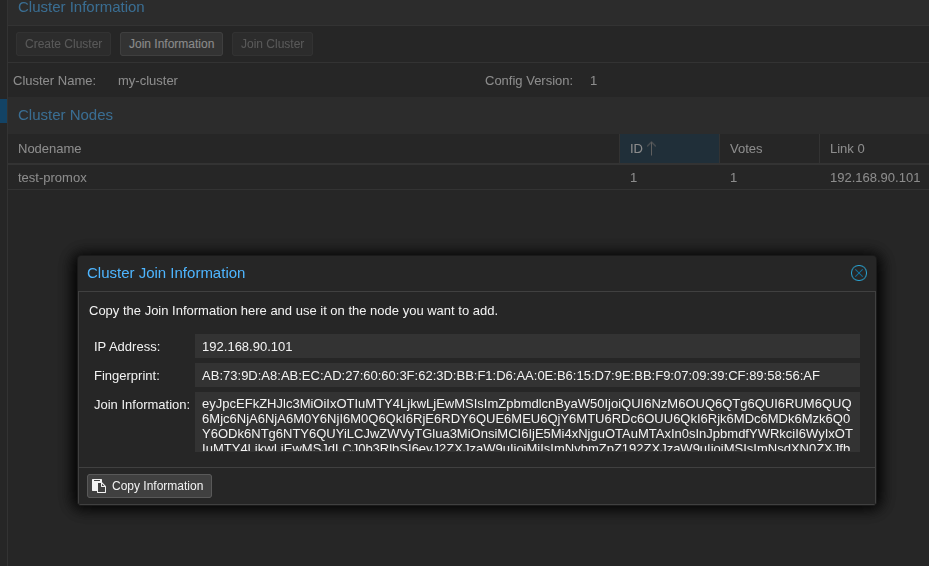Viewport: 929px width, 566px height.
Task: Focus the IP Address field
Action: [526, 346]
